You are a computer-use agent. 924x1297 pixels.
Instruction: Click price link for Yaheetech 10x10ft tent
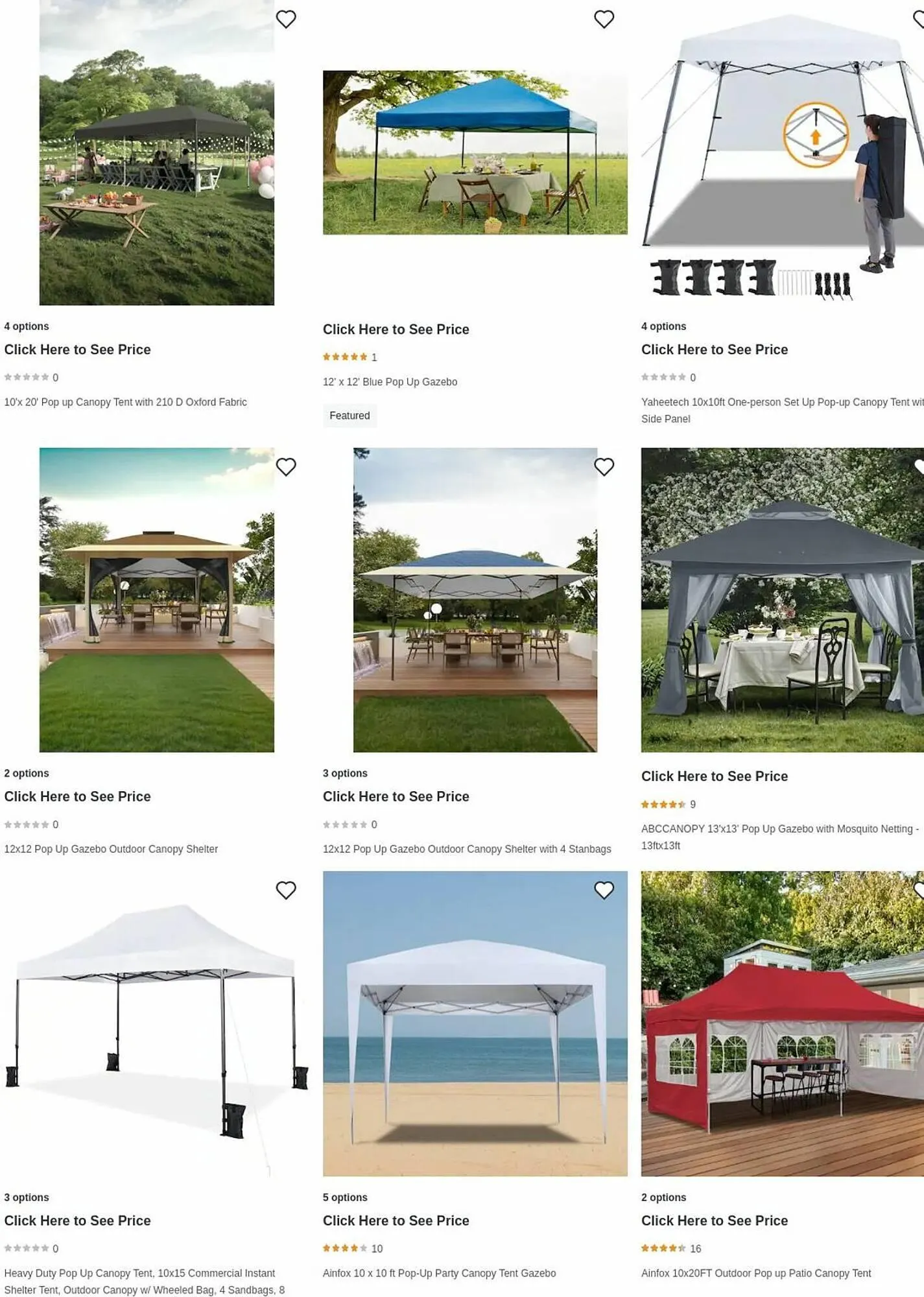click(715, 350)
